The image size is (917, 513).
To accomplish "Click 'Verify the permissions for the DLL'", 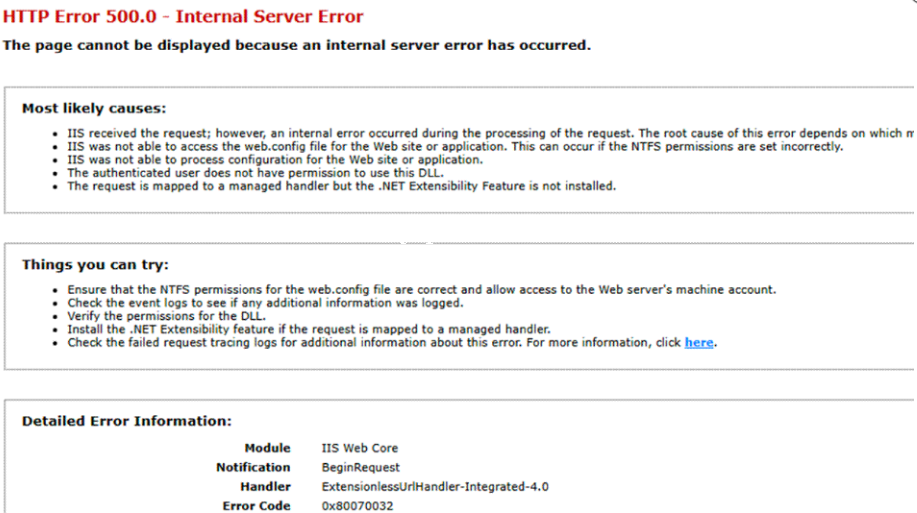I will click(165, 316).
